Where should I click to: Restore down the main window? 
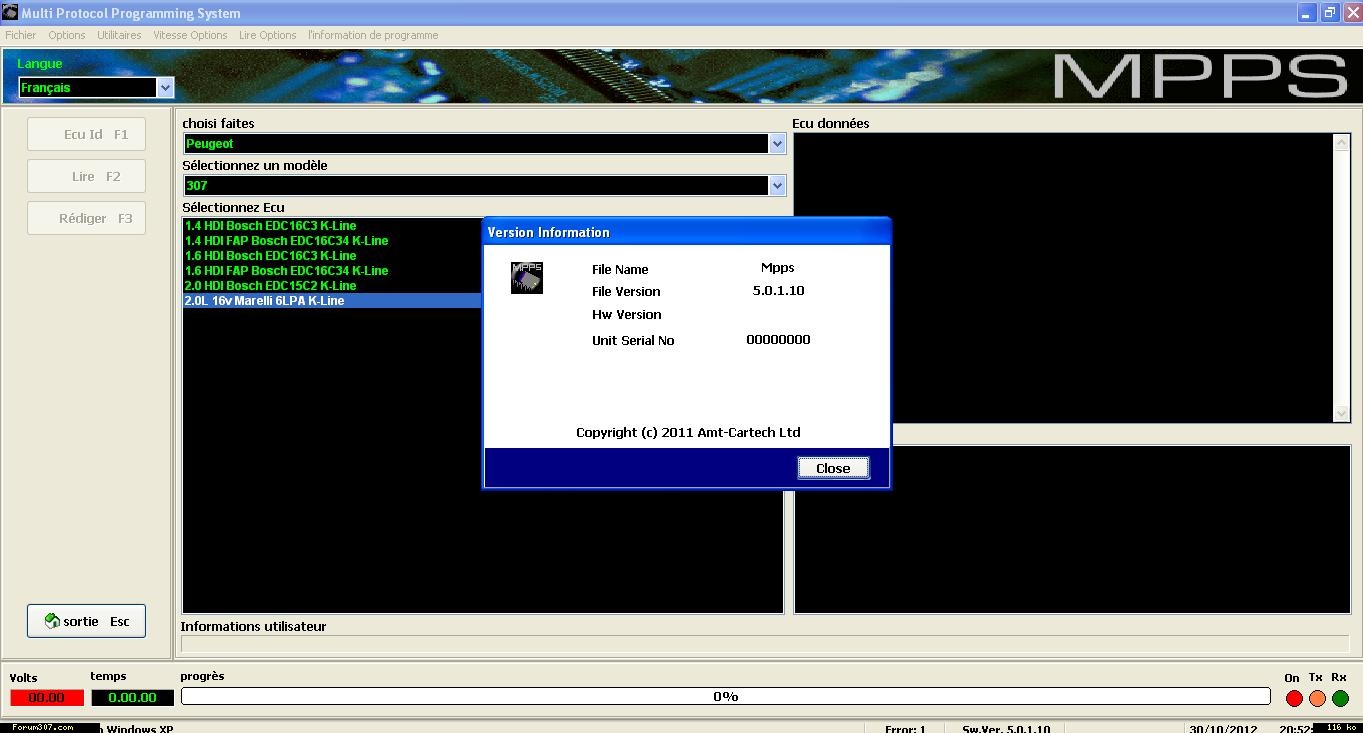click(1329, 13)
